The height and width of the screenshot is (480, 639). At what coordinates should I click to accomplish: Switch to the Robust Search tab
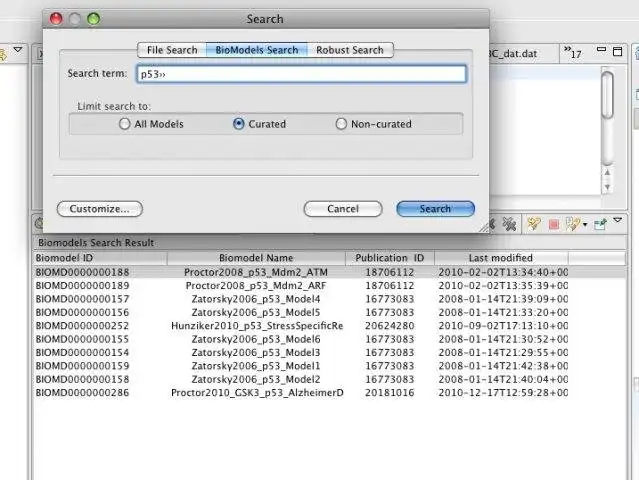350,50
